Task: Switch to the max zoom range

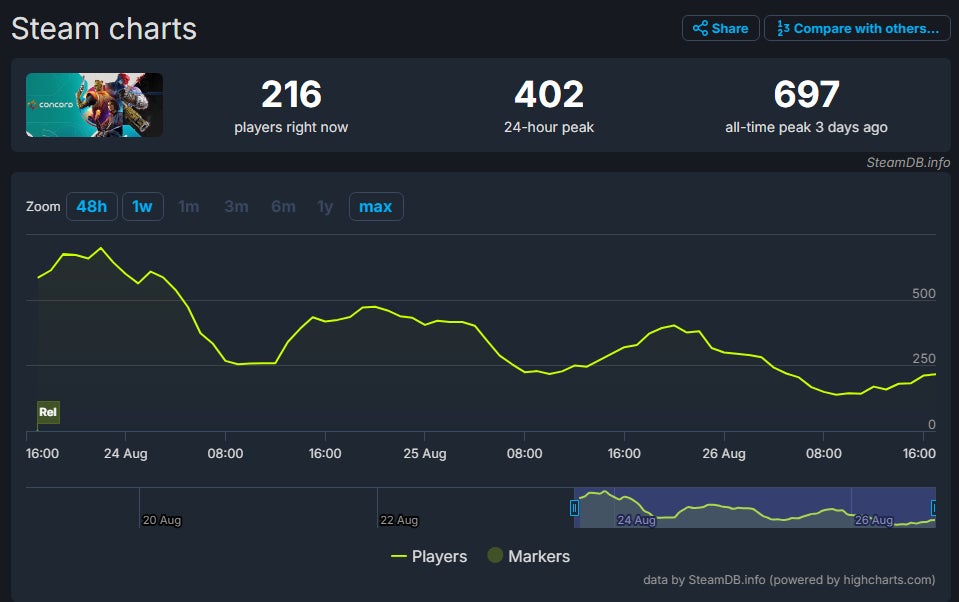Action: pos(376,206)
